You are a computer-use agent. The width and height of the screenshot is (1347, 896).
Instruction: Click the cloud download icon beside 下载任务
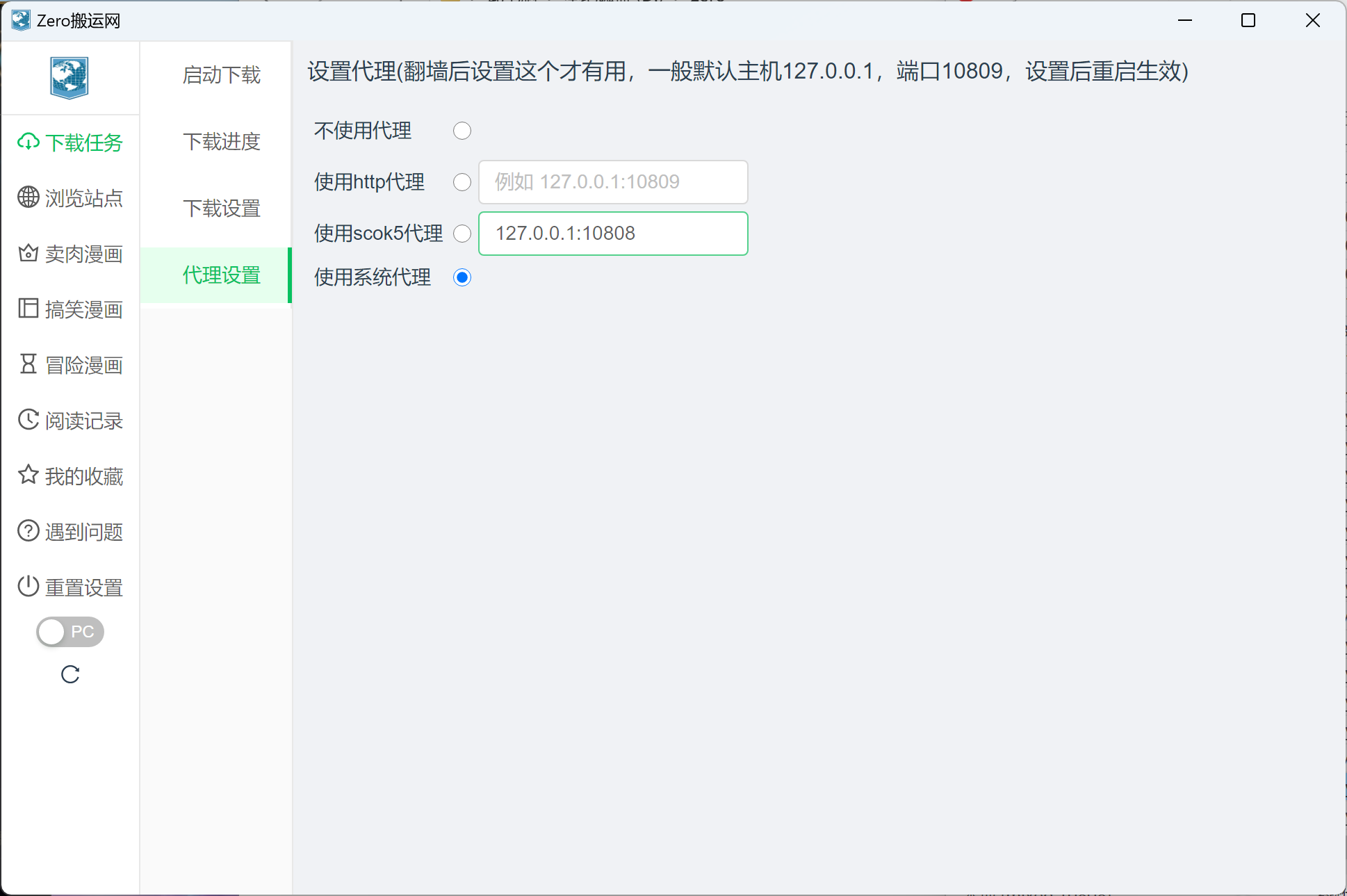click(x=28, y=142)
